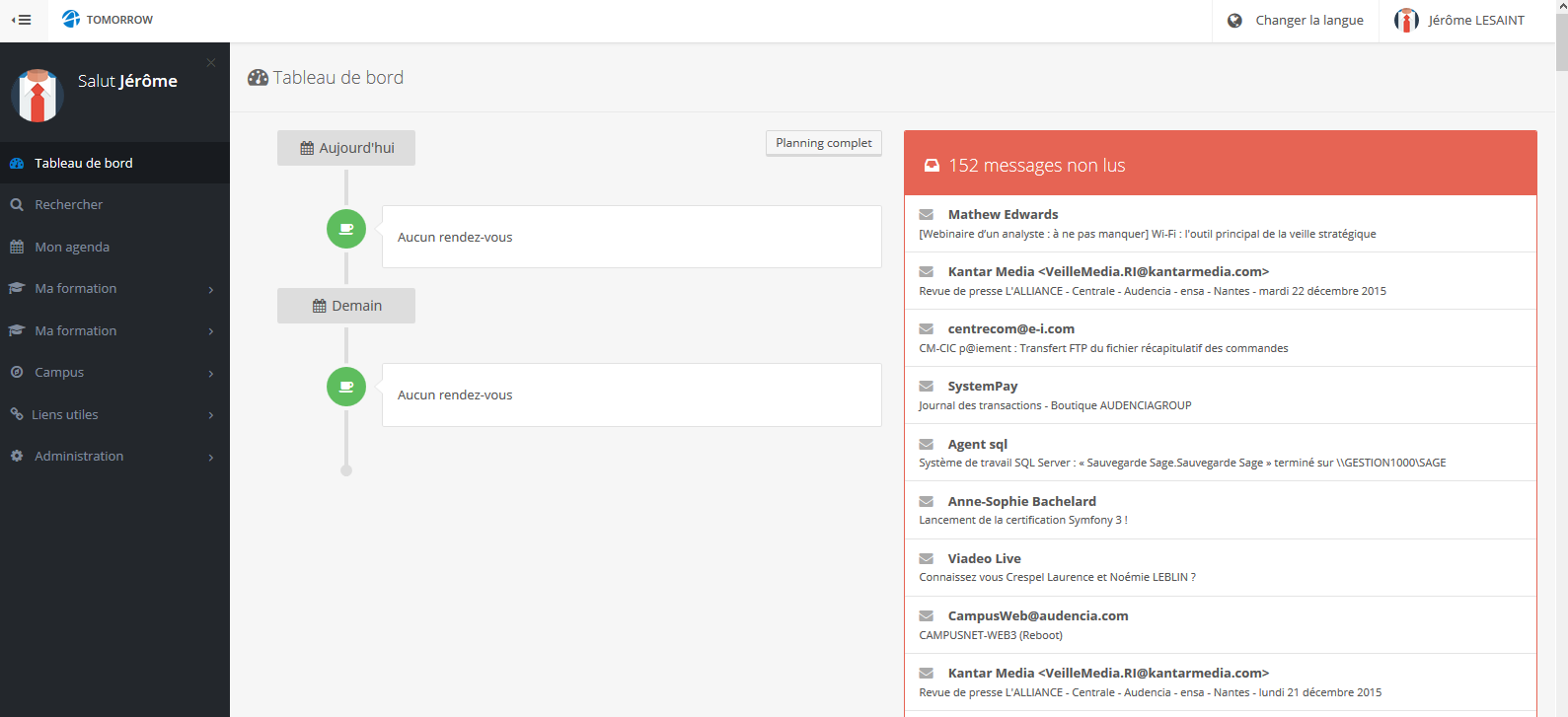Viewport: 1568px width, 717px height.
Task: Click the chain-link icon beside Liens utiles
Action: point(17,414)
